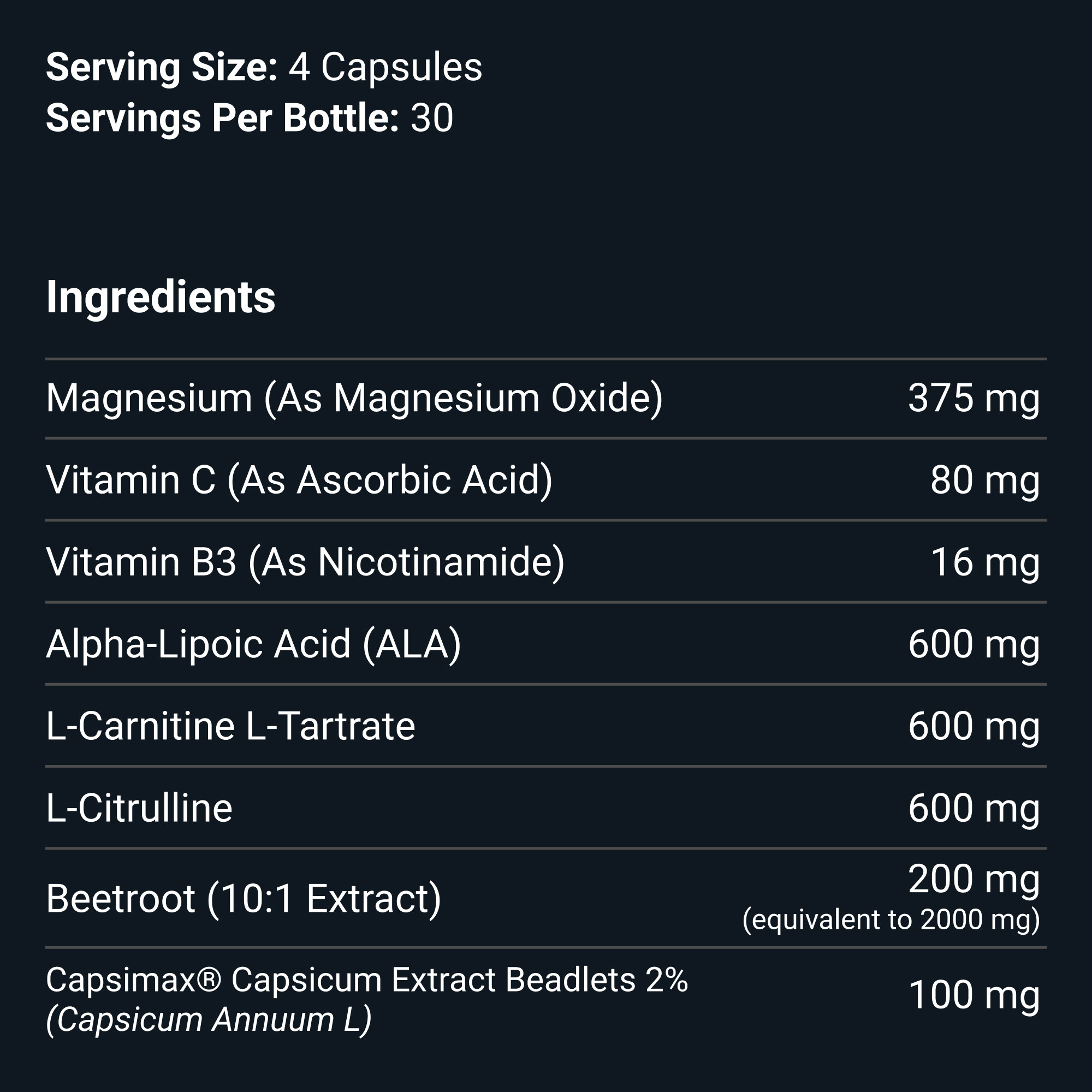
Task: Click the 80 mg Vitamin C amount
Action: (x=984, y=480)
